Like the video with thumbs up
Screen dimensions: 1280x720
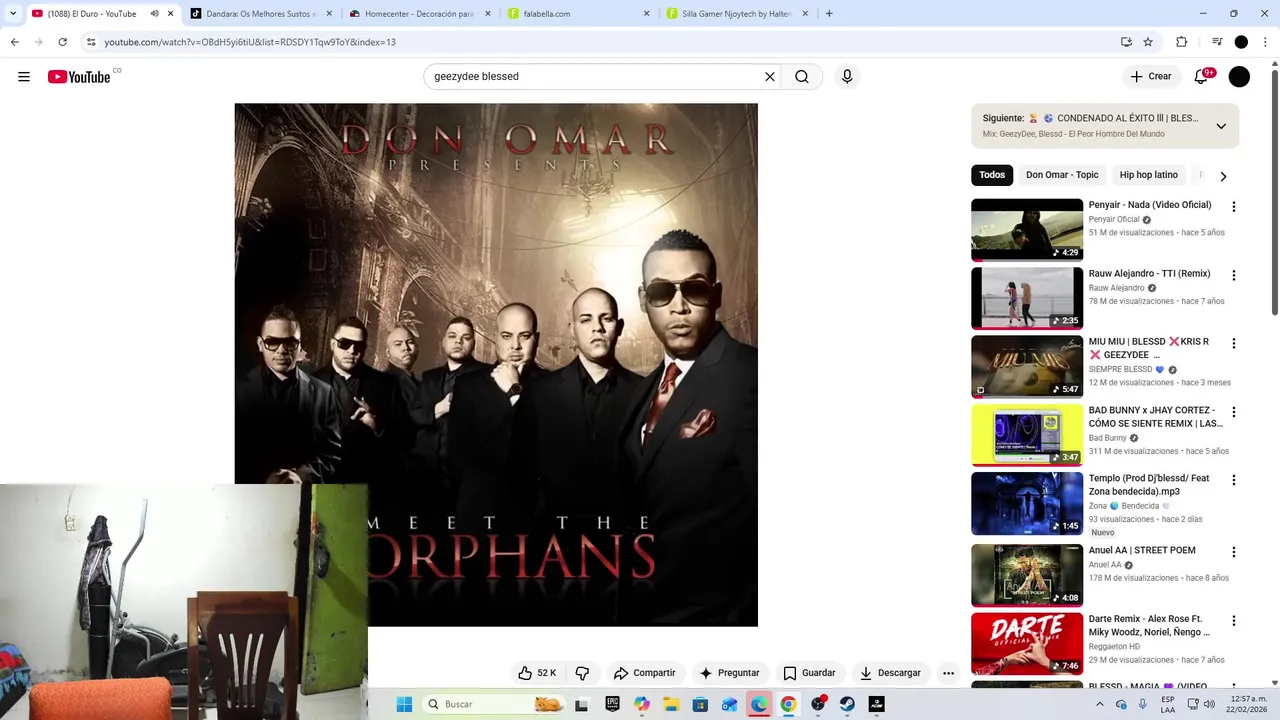pos(536,673)
